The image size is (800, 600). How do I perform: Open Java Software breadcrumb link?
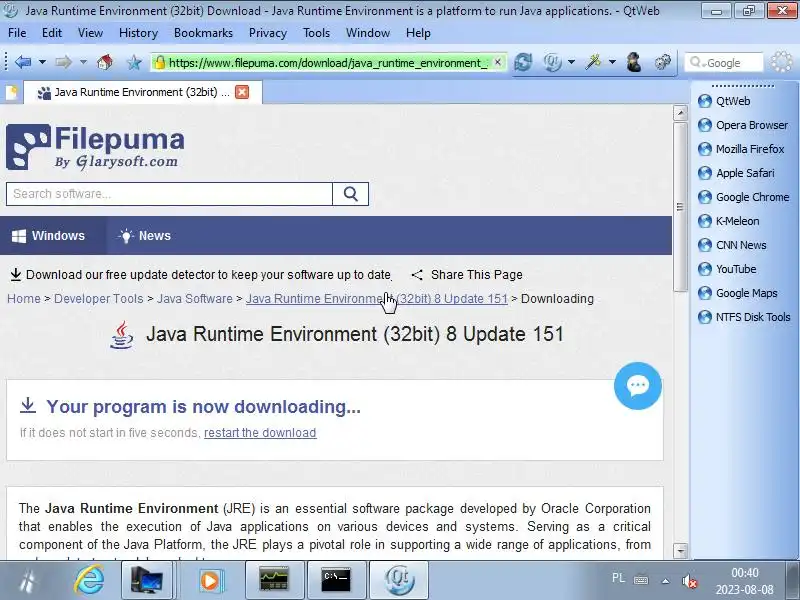(194, 298)
